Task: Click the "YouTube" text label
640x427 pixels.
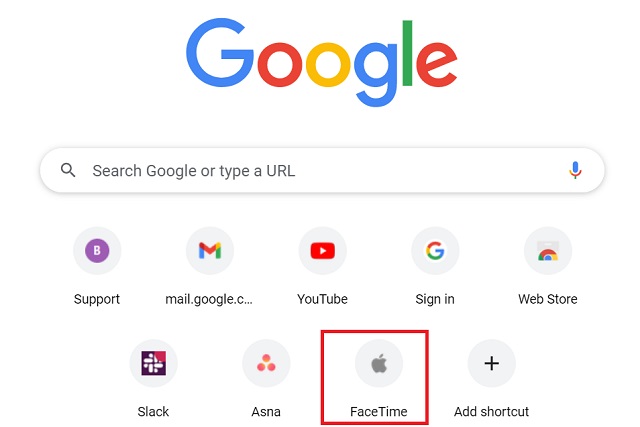Action: (322, 299)
